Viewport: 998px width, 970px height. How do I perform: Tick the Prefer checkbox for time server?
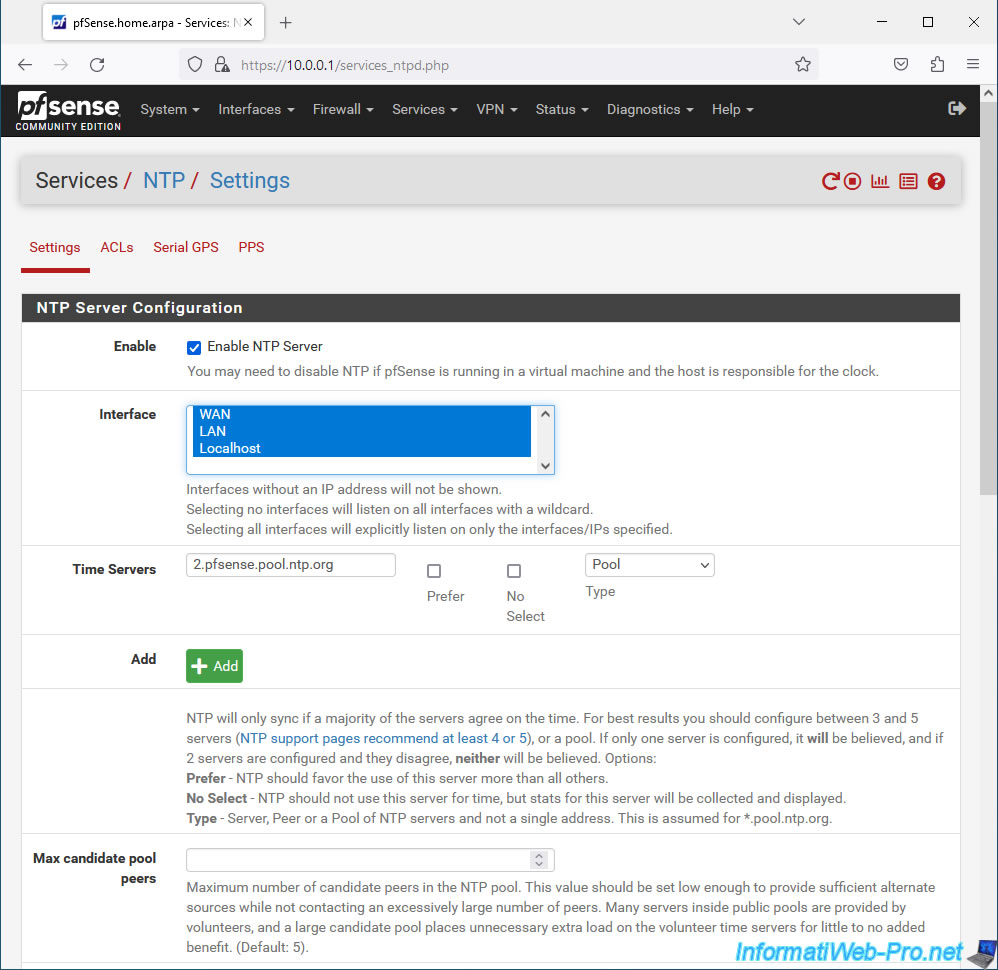point(434,571)
